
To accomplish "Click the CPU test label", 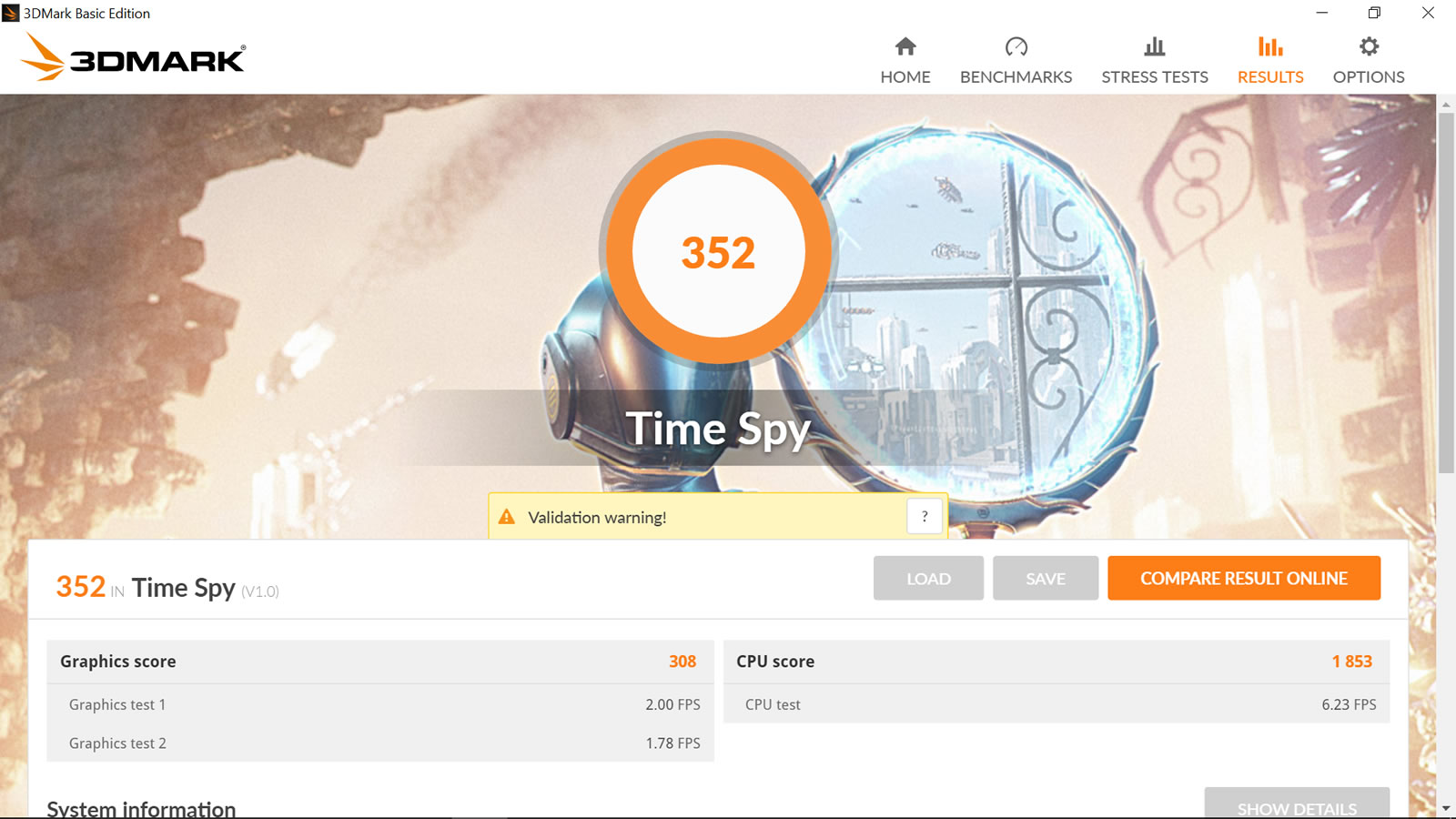I will tap(773, 704).
